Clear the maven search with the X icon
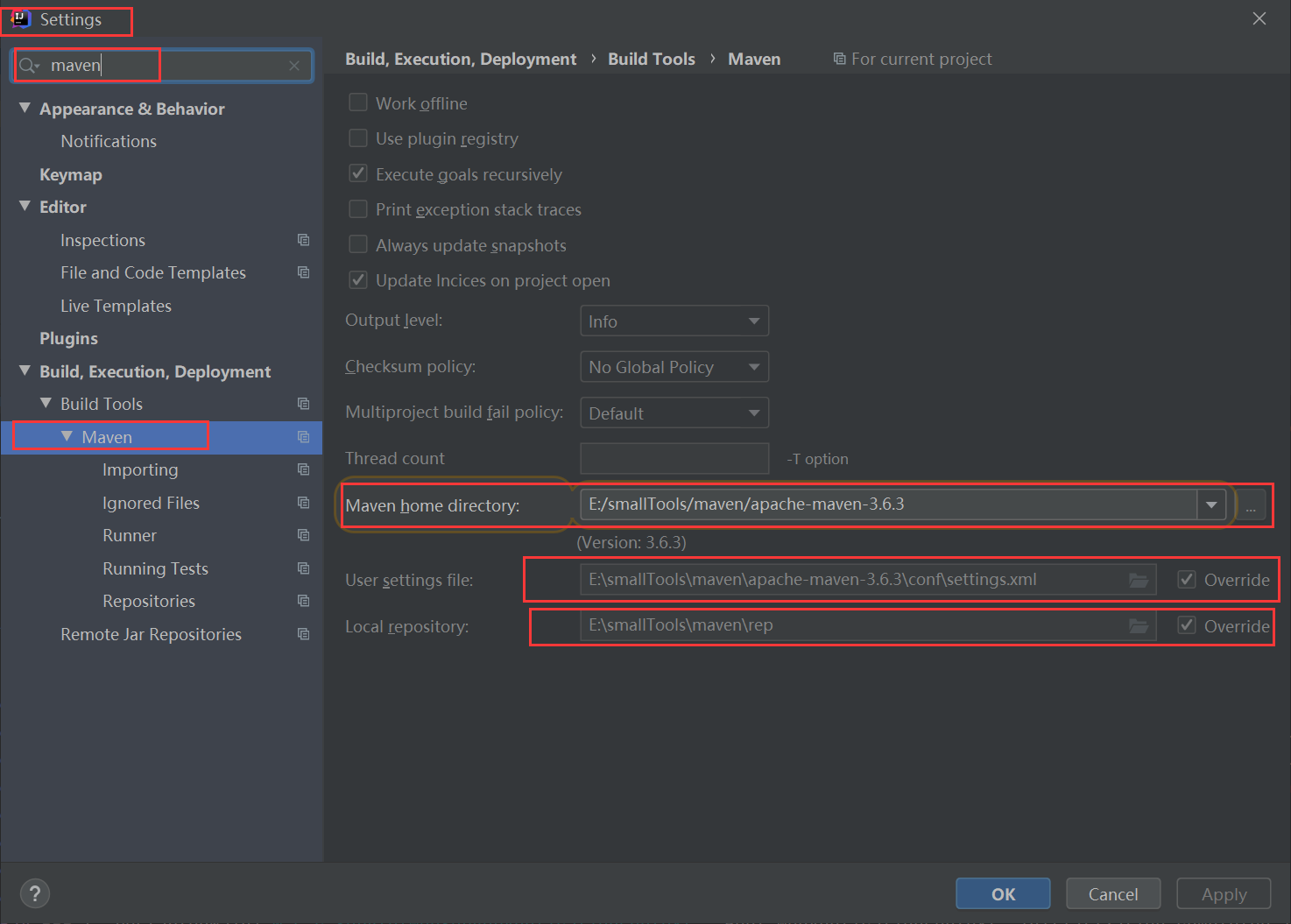 294,65
